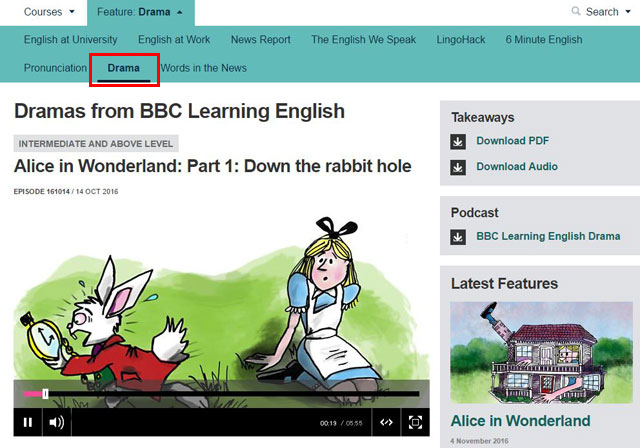Click the Download Audio link
This screenshot has width=640, height=448.
517,166
